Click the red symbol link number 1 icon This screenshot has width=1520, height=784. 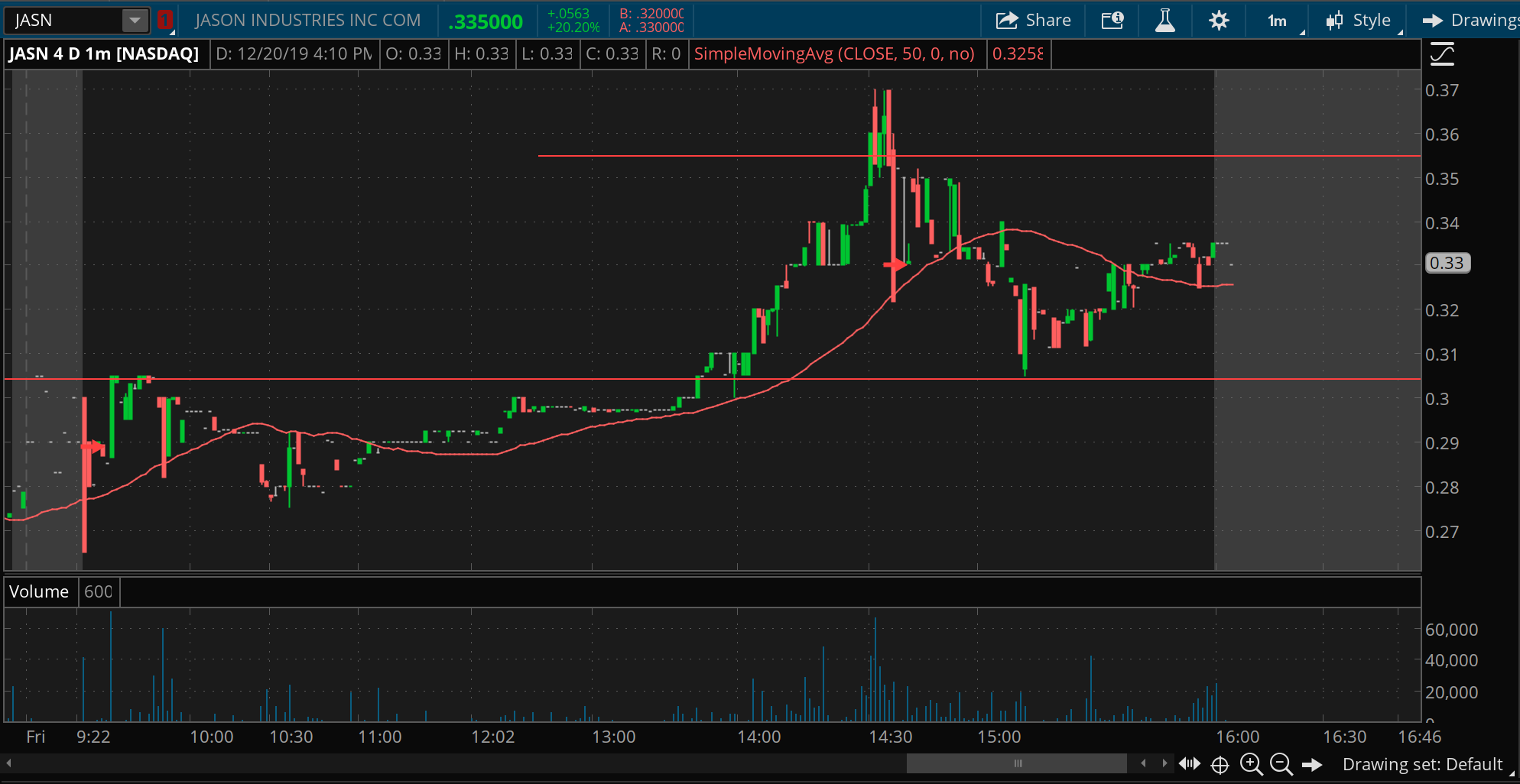(x=164, y=21)
